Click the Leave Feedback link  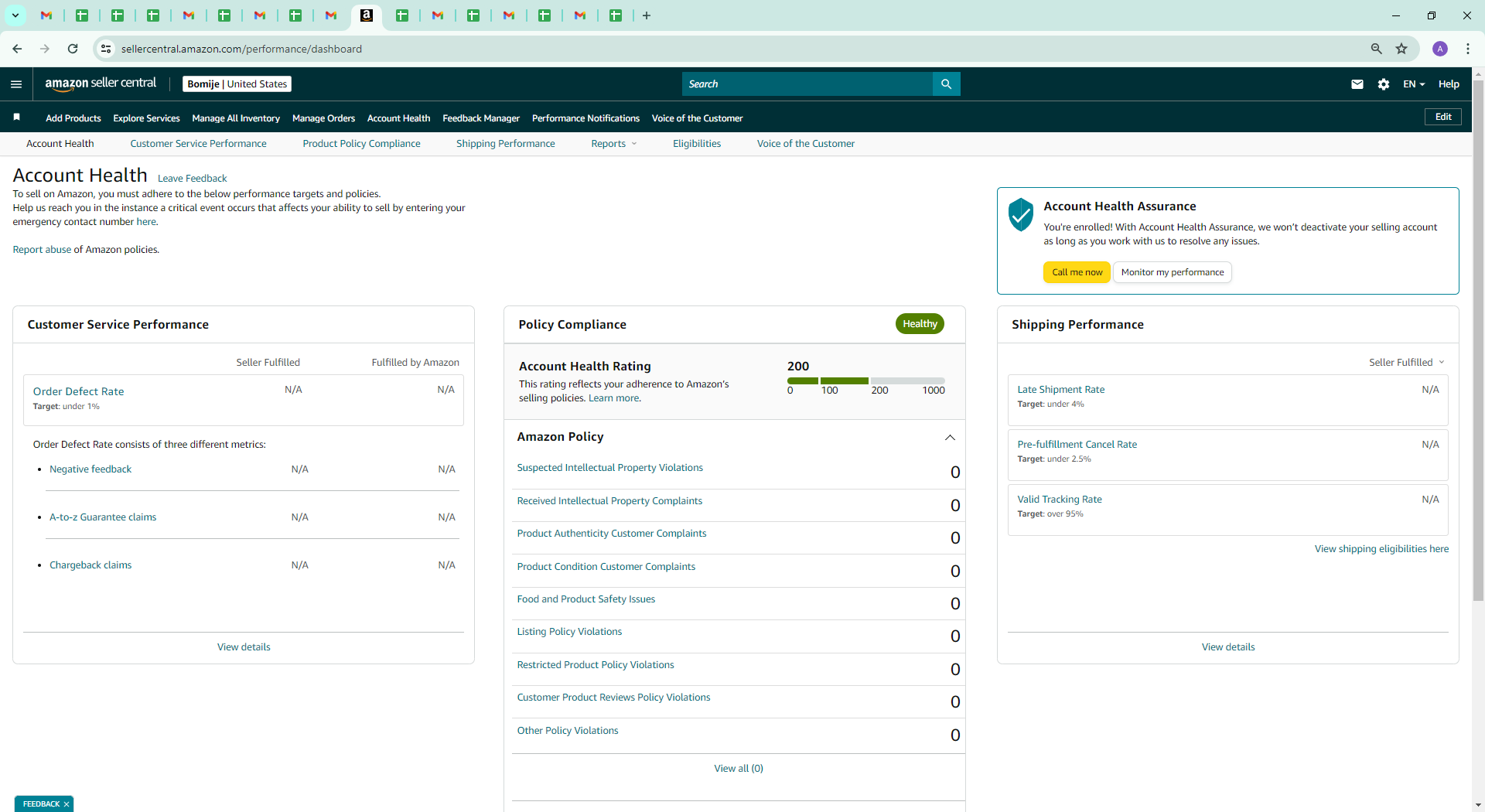(192, 179)
